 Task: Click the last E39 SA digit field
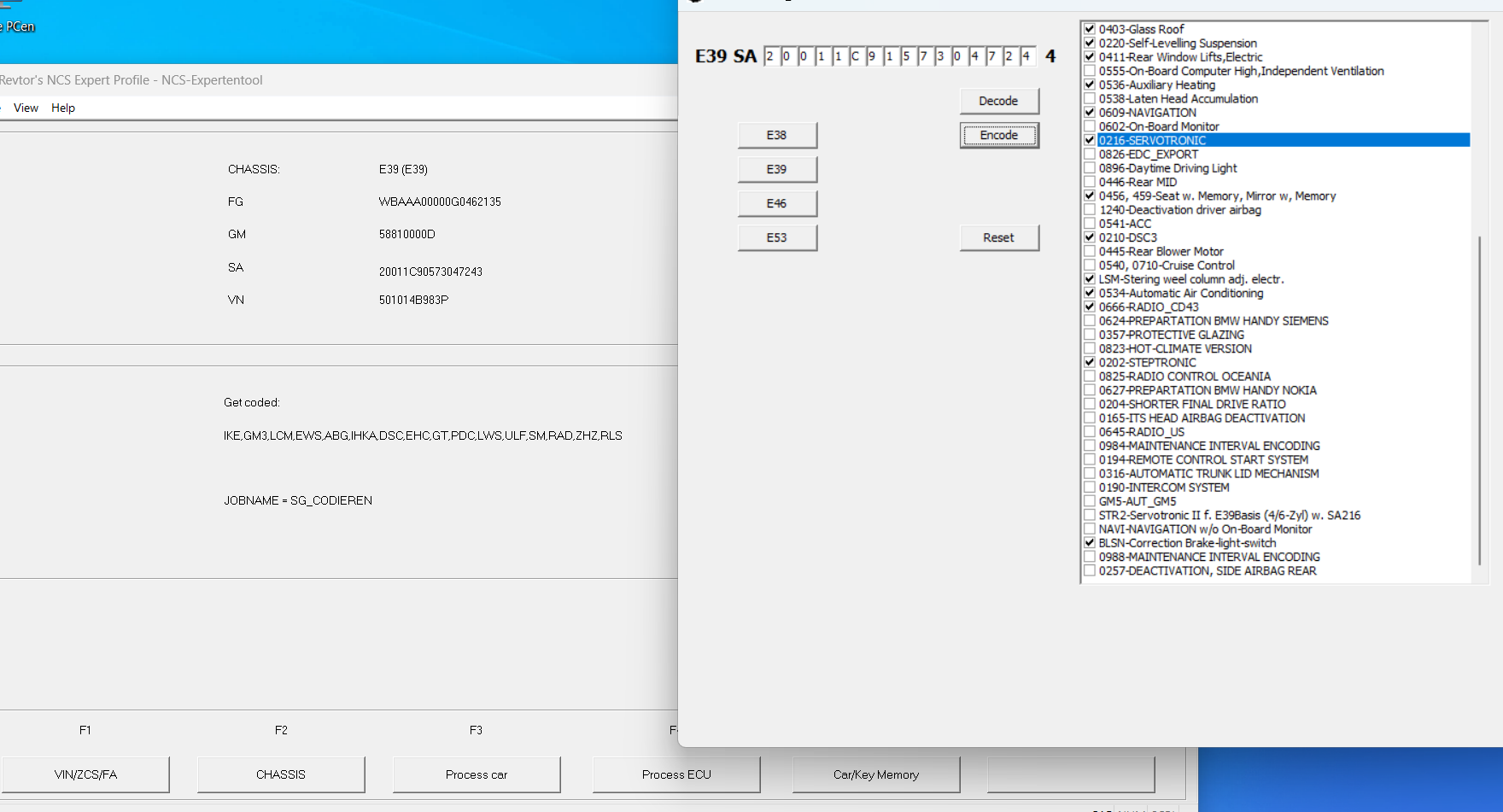point(1027,56)
